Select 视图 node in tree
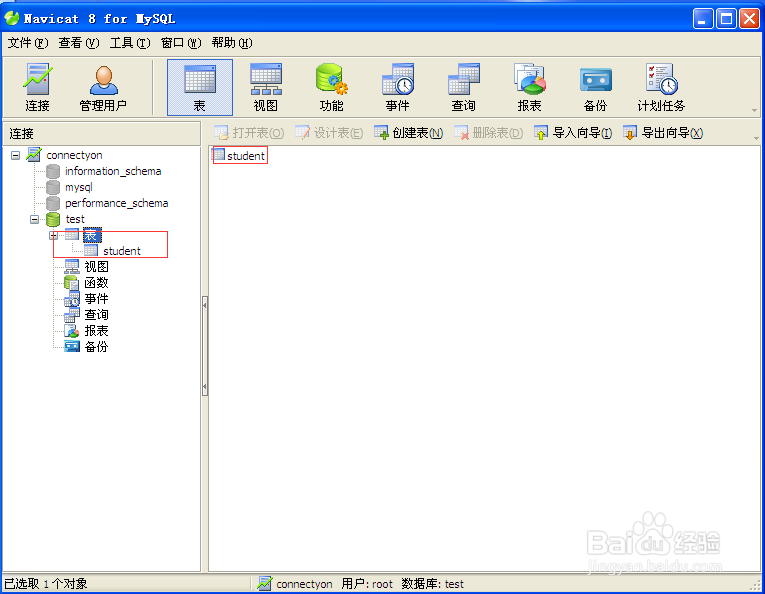The width and height of the screenshot is (765, 594). click(96, 267)
